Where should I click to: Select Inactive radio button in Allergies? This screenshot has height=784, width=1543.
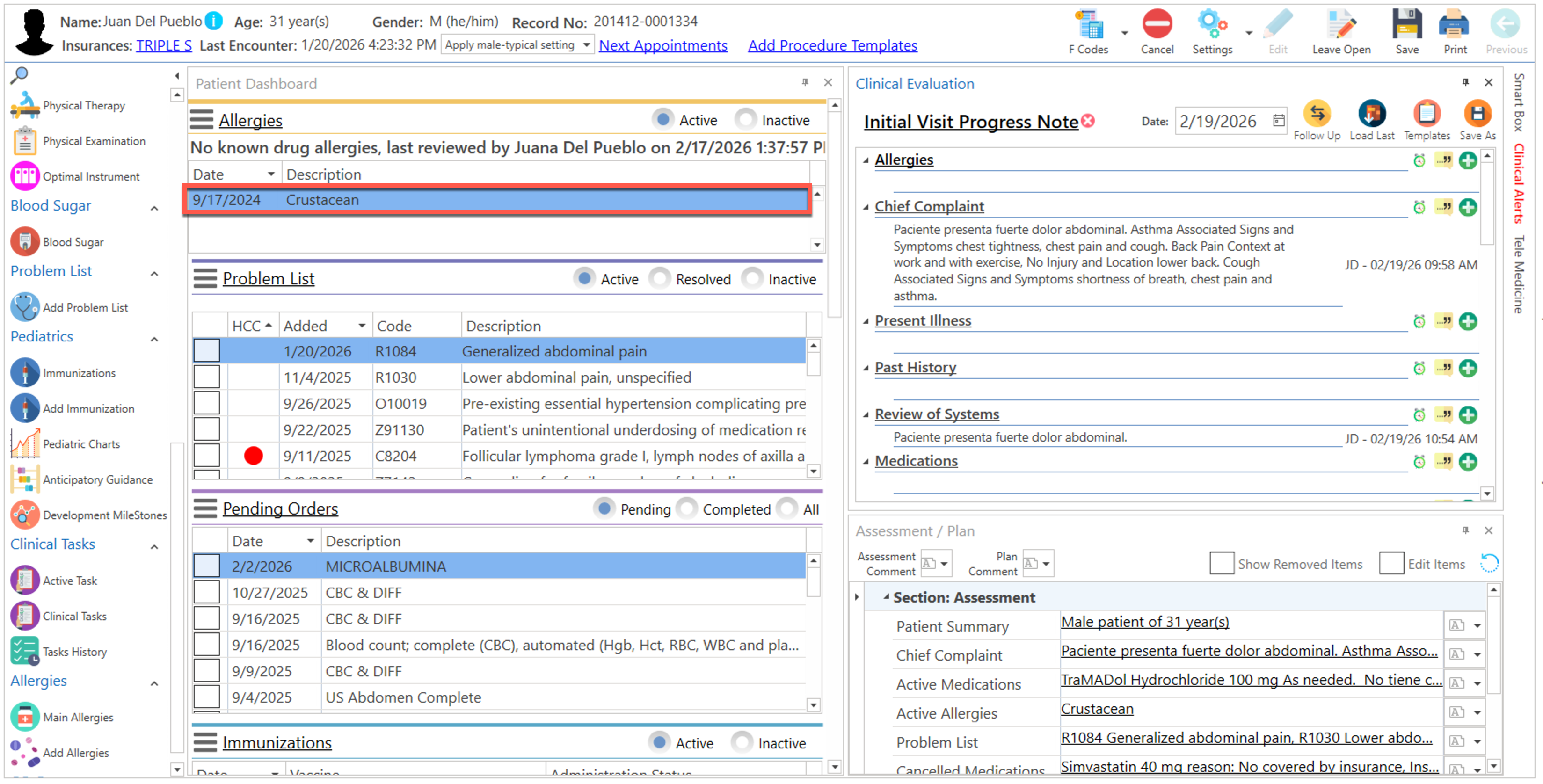[x=746, y=120]
